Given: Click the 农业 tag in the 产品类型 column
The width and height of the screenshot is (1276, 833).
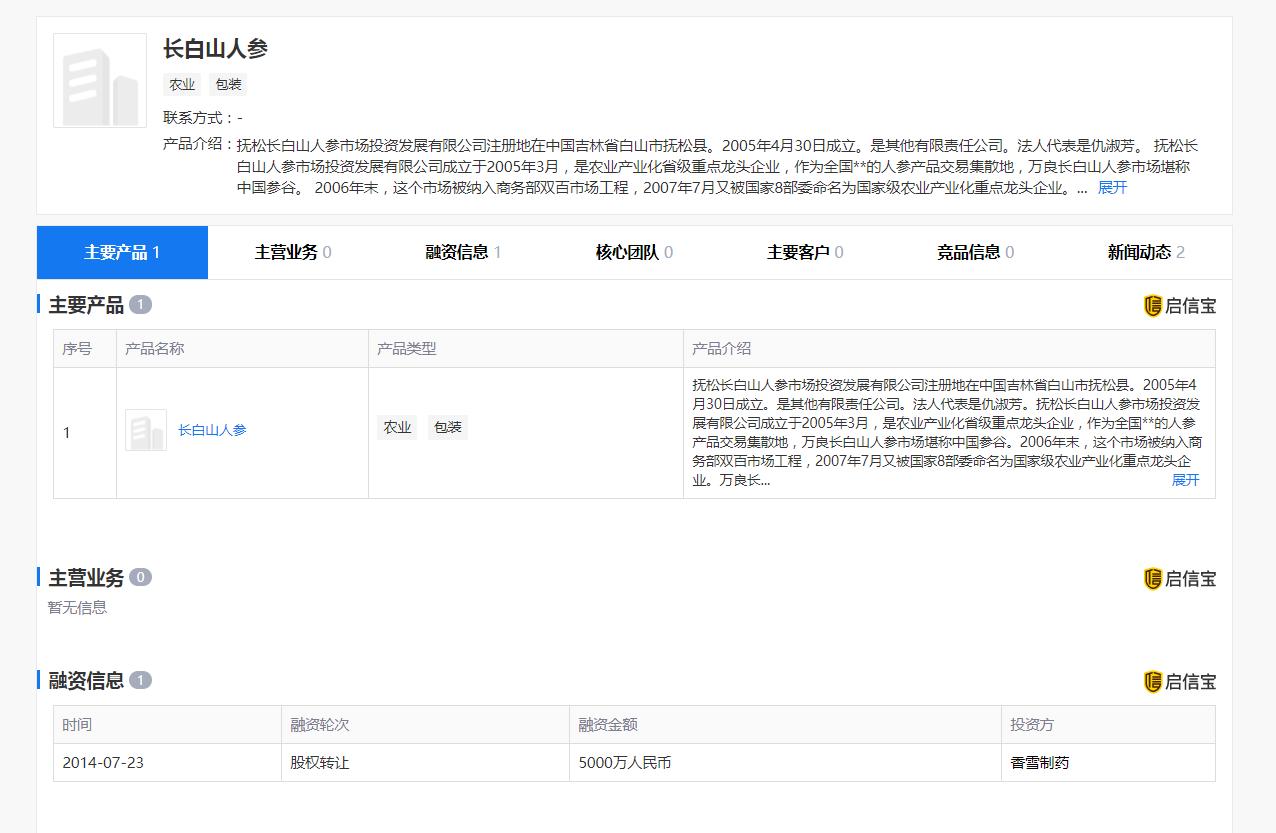Looking at the screenshot, I should pyautogui.click(x=397, y=427).
